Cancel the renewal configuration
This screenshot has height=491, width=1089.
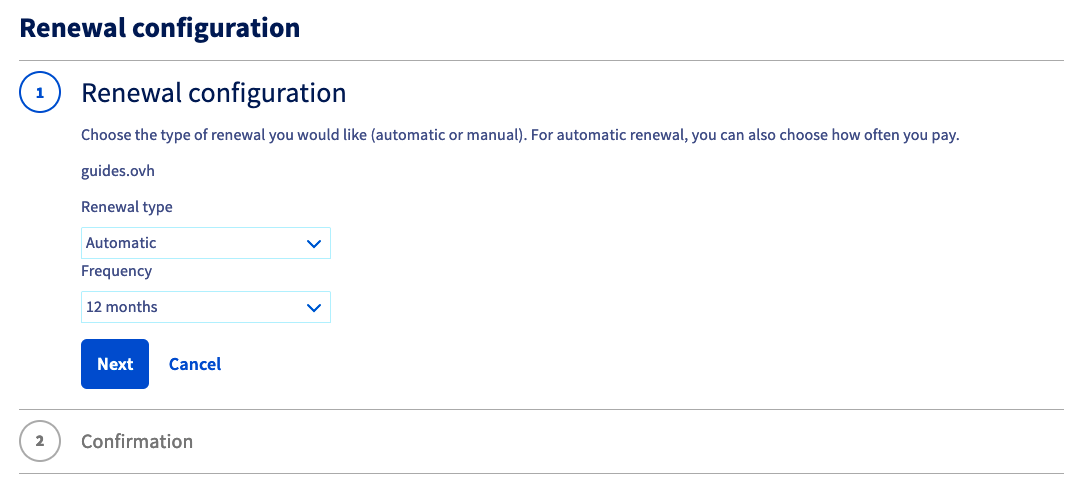(195, 364)
